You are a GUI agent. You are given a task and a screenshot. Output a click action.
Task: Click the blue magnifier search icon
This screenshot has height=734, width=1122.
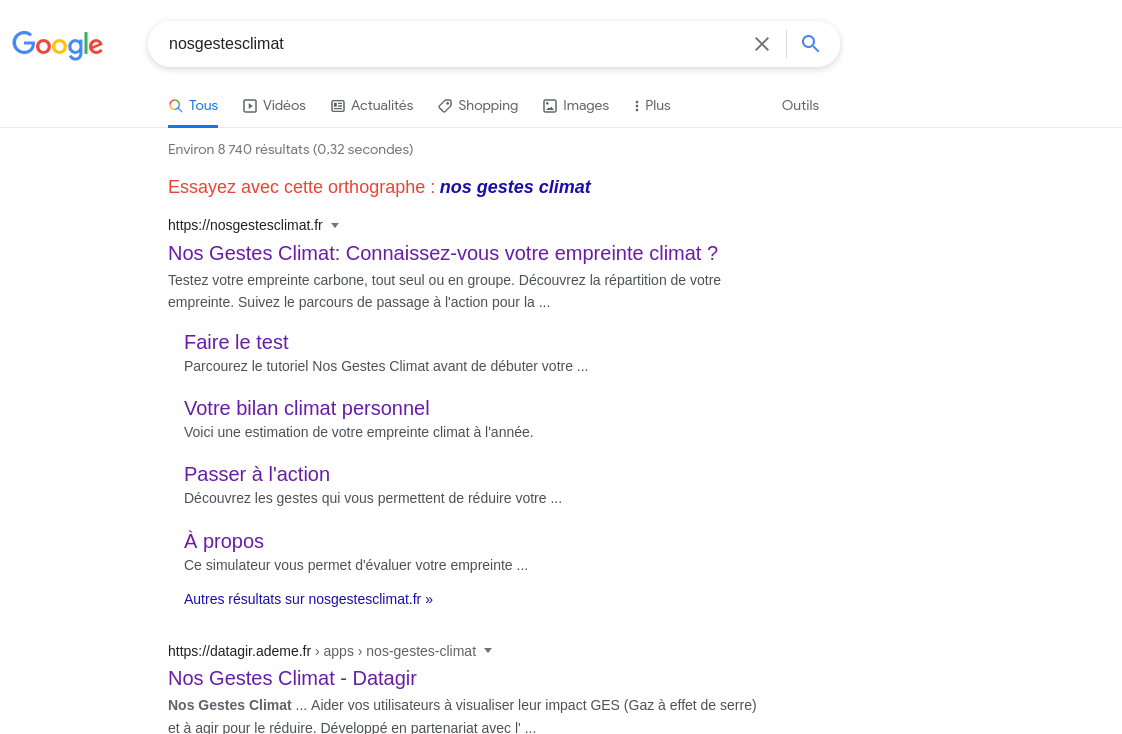810,44
